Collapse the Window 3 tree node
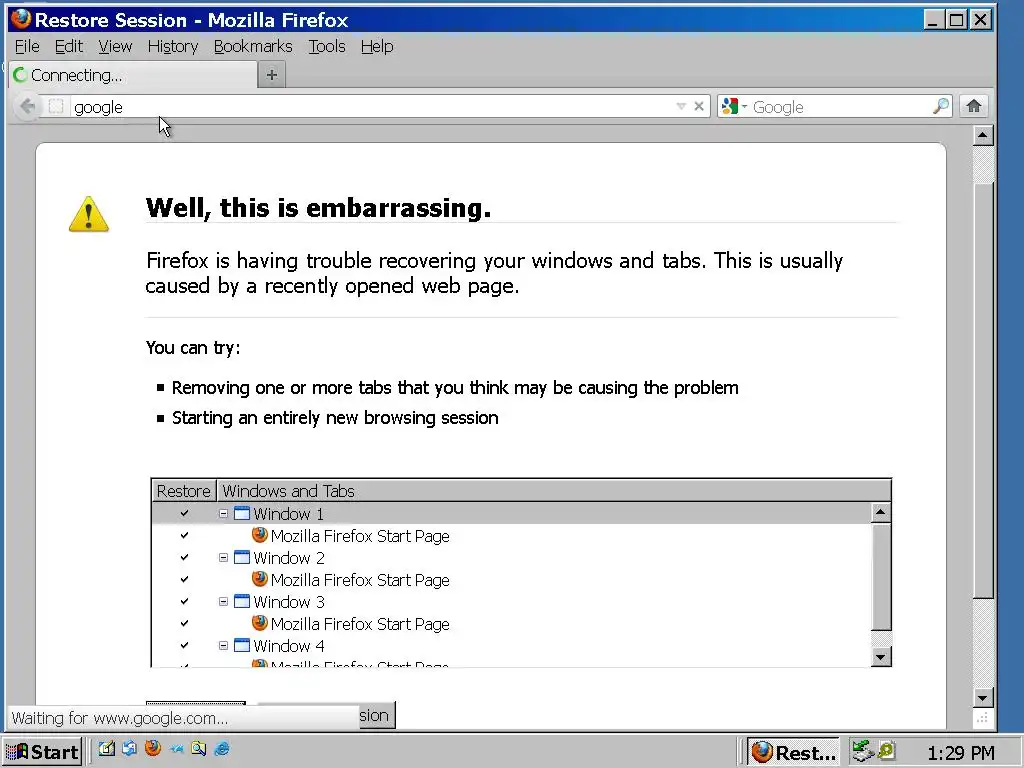The height and width of the screenshot is (768, 1024). tap(223, 601)
